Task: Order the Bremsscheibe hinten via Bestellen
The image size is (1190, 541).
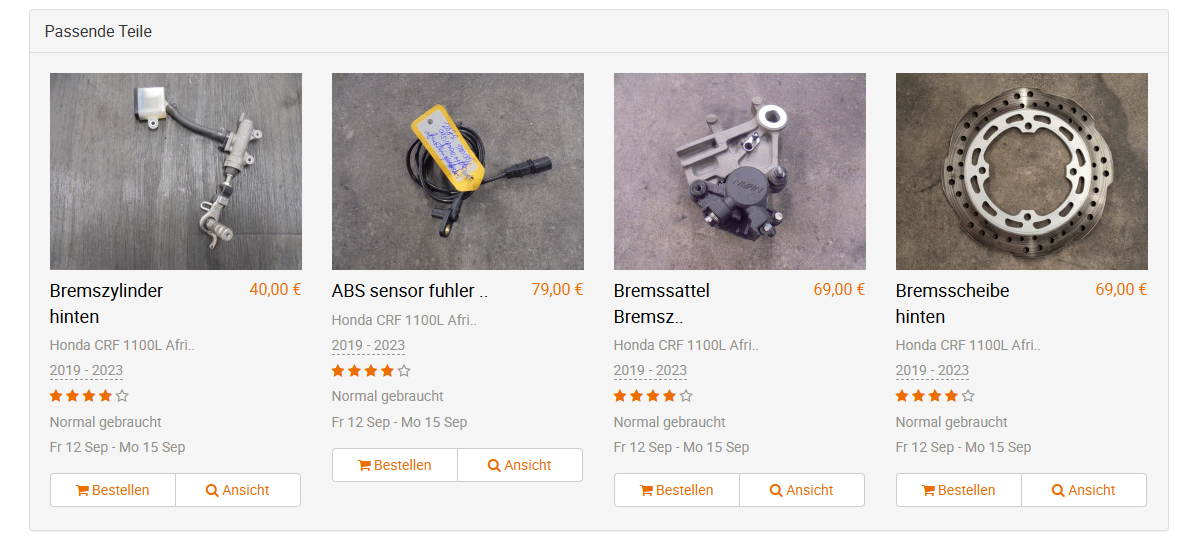Action: [x=959, y=490]
